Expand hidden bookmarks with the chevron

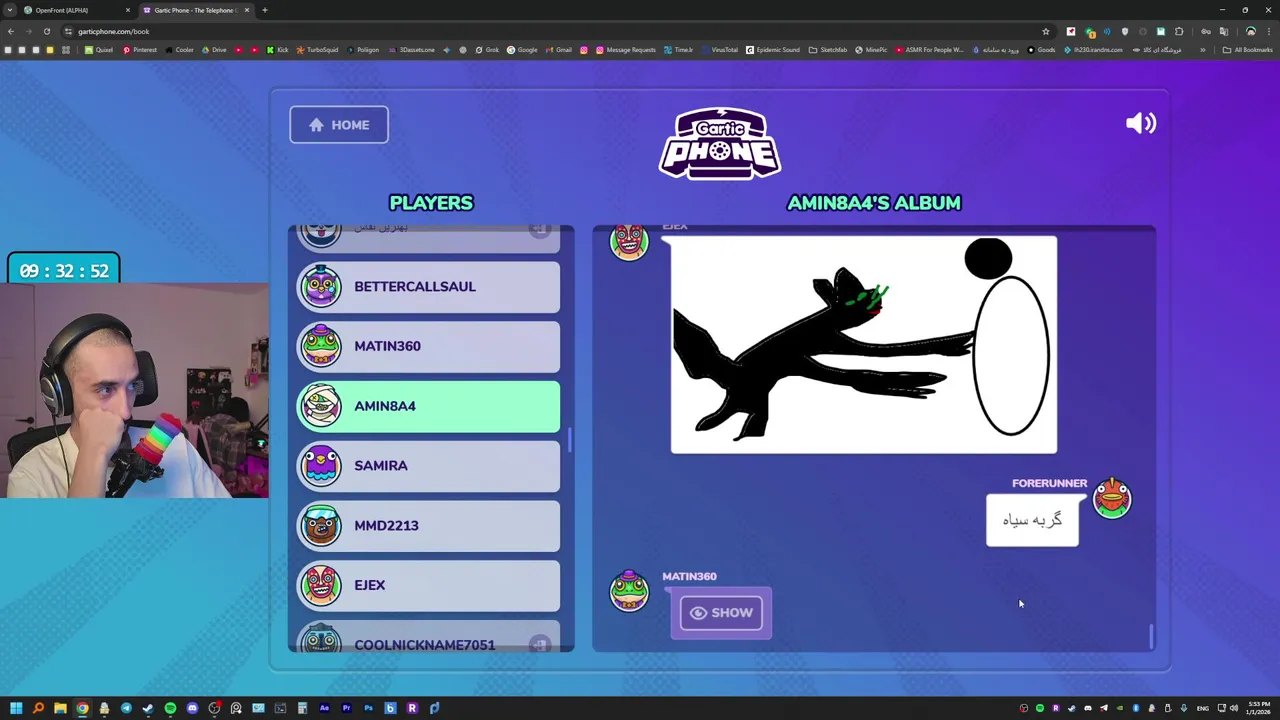pos(1203,50)
